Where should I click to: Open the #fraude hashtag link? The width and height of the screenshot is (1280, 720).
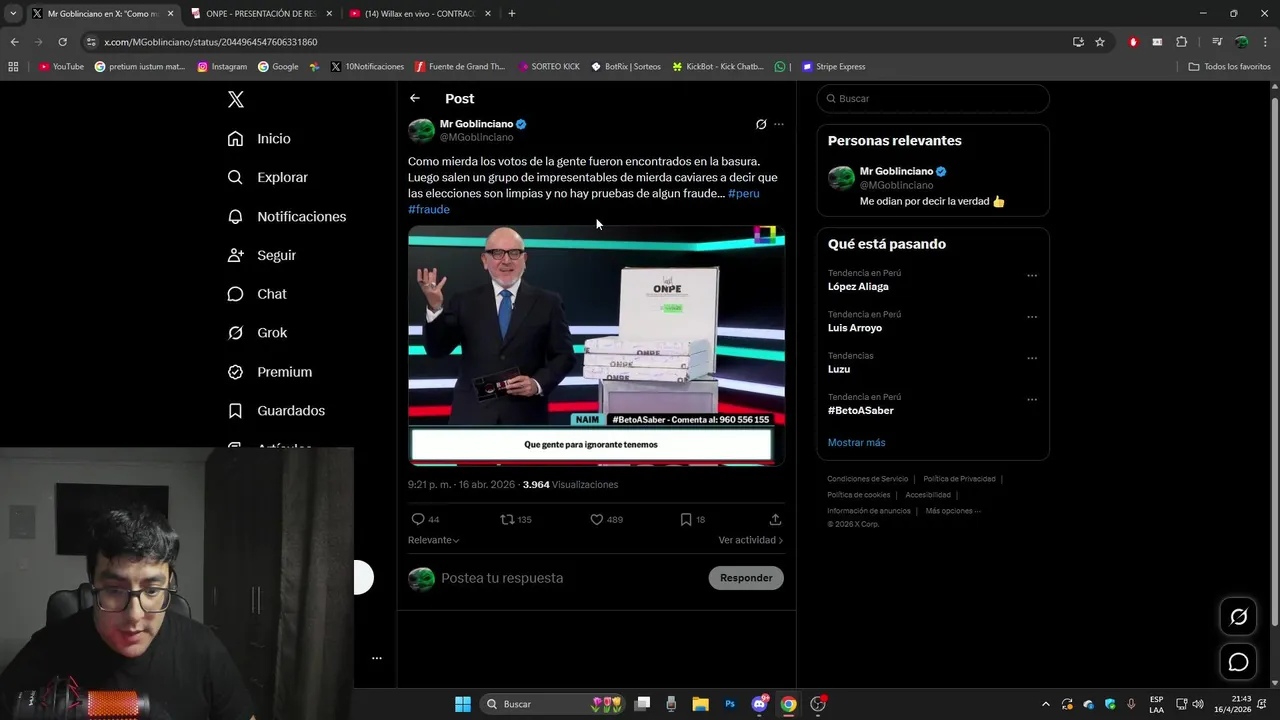[x=429, y=209]
